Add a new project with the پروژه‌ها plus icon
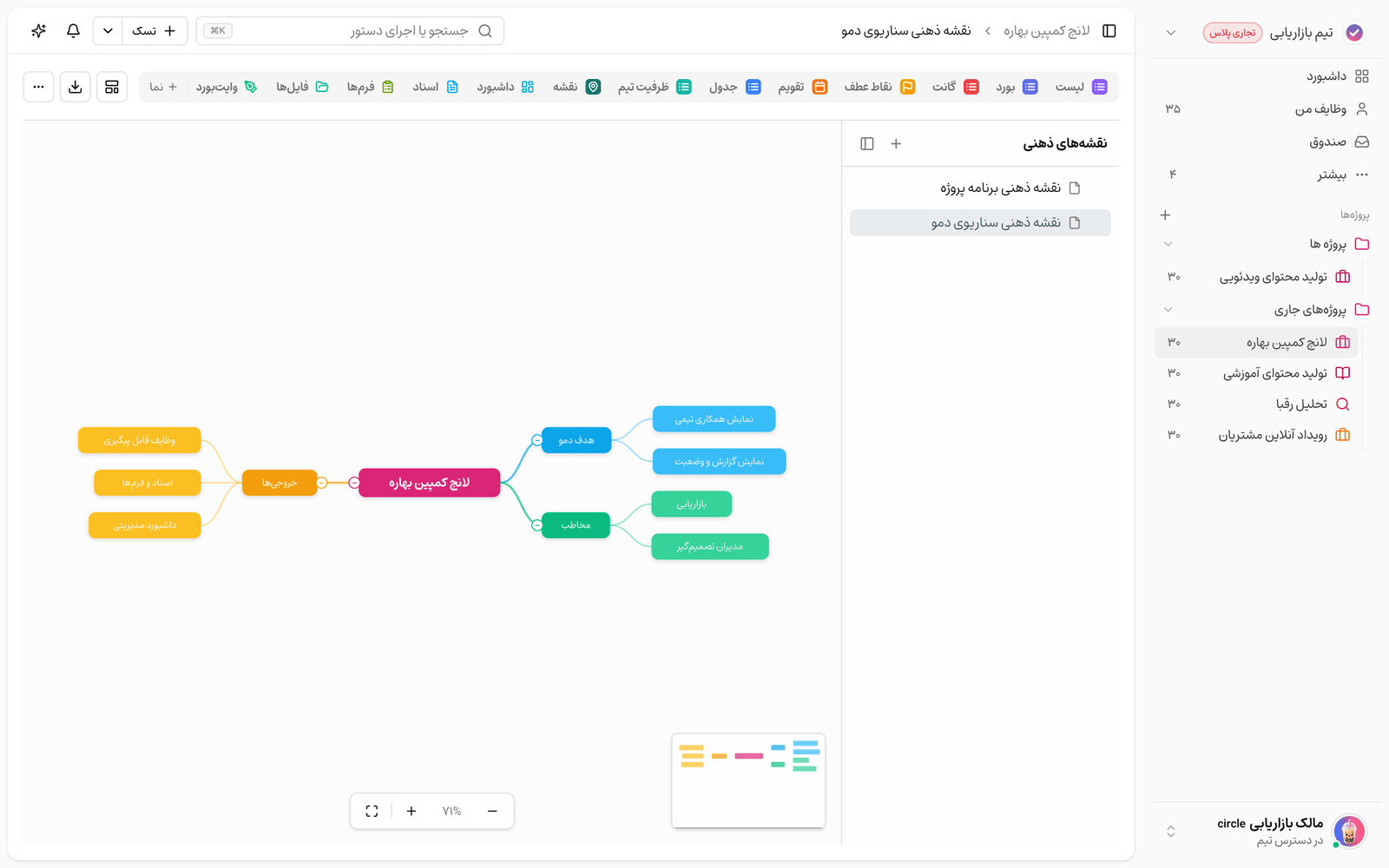This screenshot has width=1389, height=868. (x=1165, y=214)
